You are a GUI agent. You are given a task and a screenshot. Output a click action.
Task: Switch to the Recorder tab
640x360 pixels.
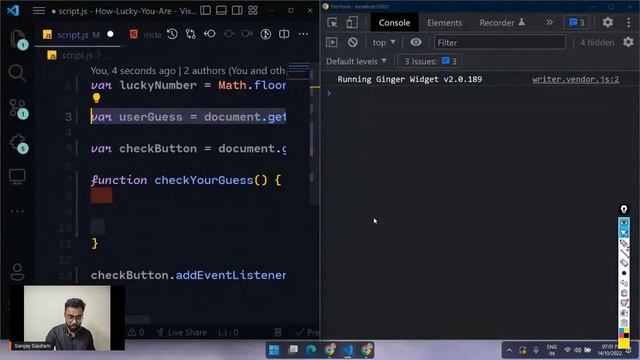(x=502, y=23)
